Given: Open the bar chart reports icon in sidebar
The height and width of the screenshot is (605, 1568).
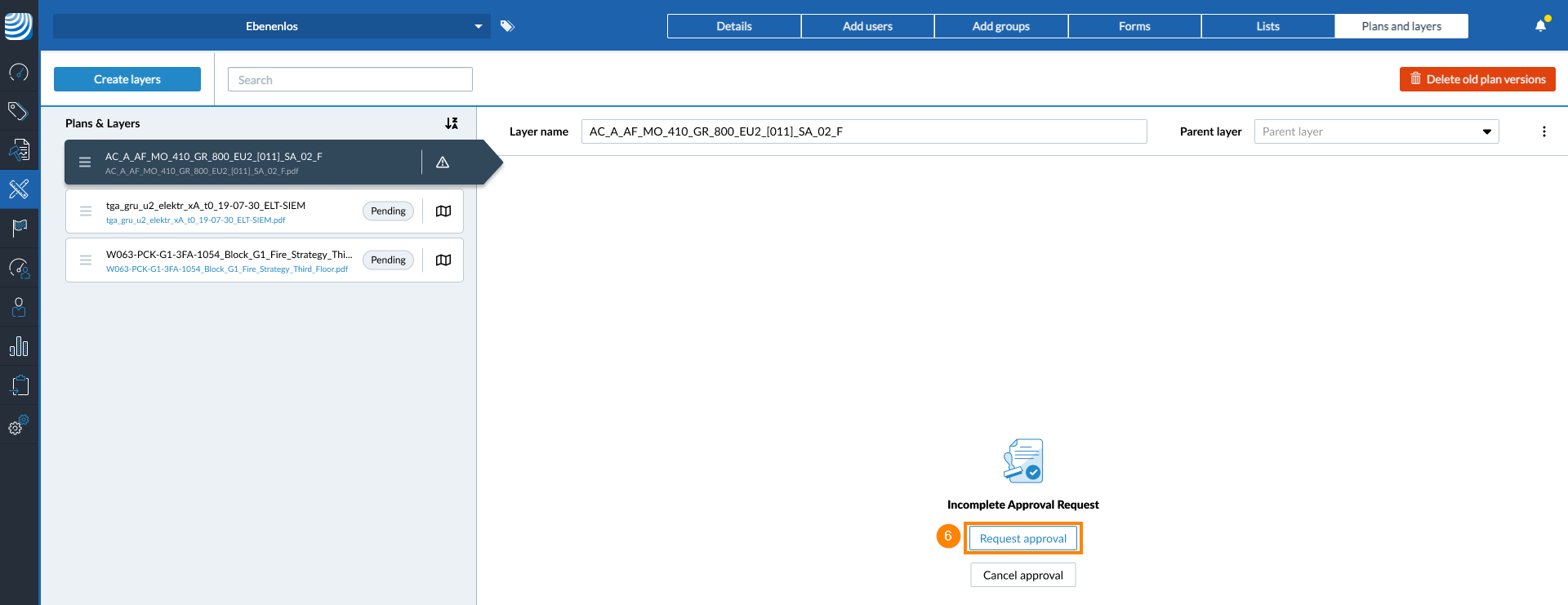Looking at the screenshot, I should pyautogui.click(x=19, y=347).
